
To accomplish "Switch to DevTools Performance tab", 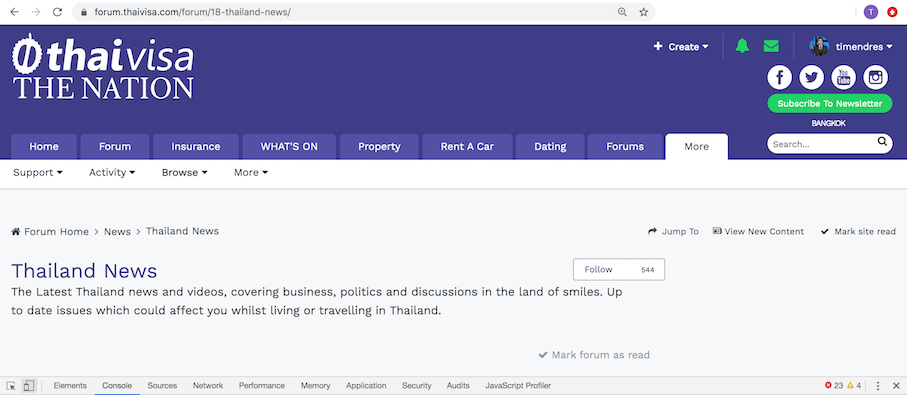I will (x=262, y=386).
